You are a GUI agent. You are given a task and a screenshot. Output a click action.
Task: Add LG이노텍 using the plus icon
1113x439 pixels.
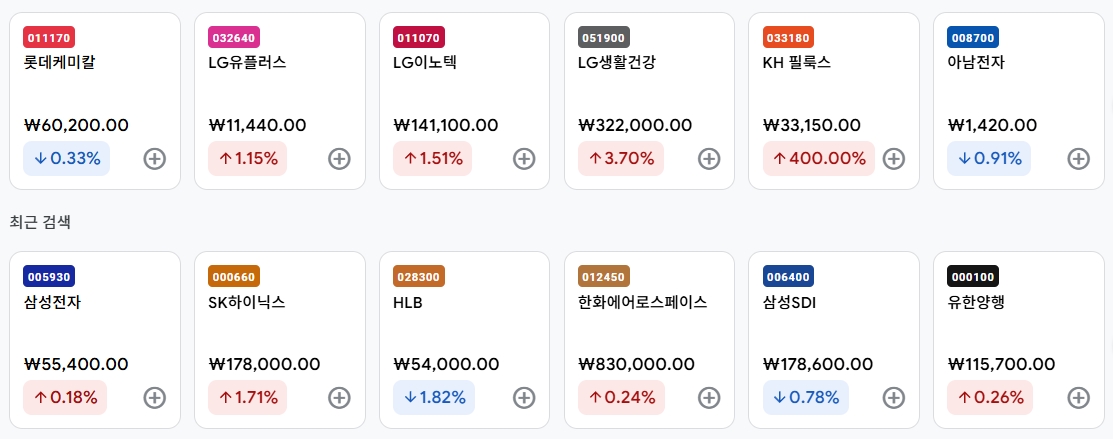point(524,158)
